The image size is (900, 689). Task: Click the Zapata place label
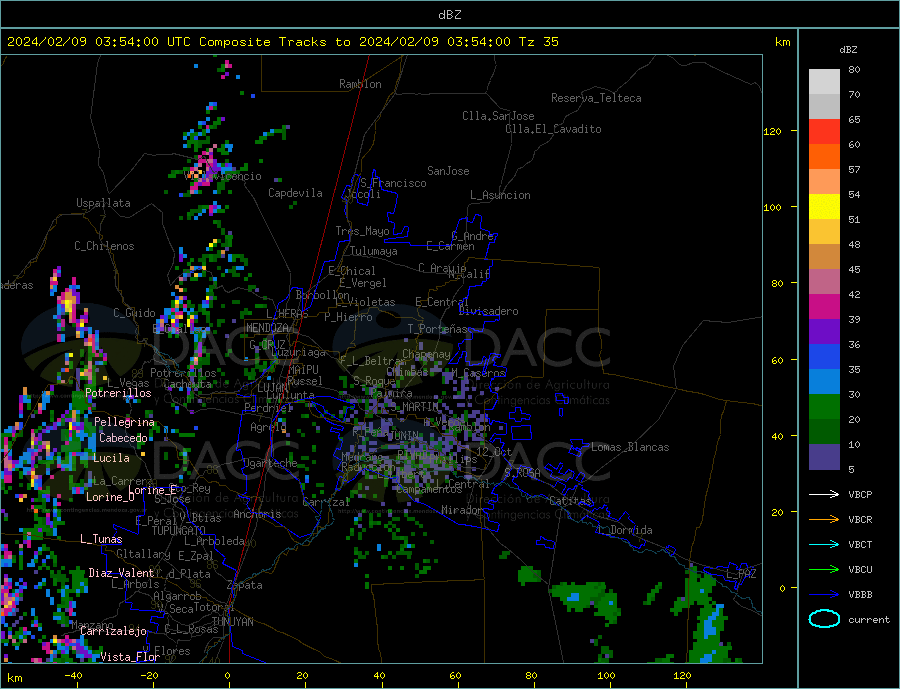(x=245, y=585)
